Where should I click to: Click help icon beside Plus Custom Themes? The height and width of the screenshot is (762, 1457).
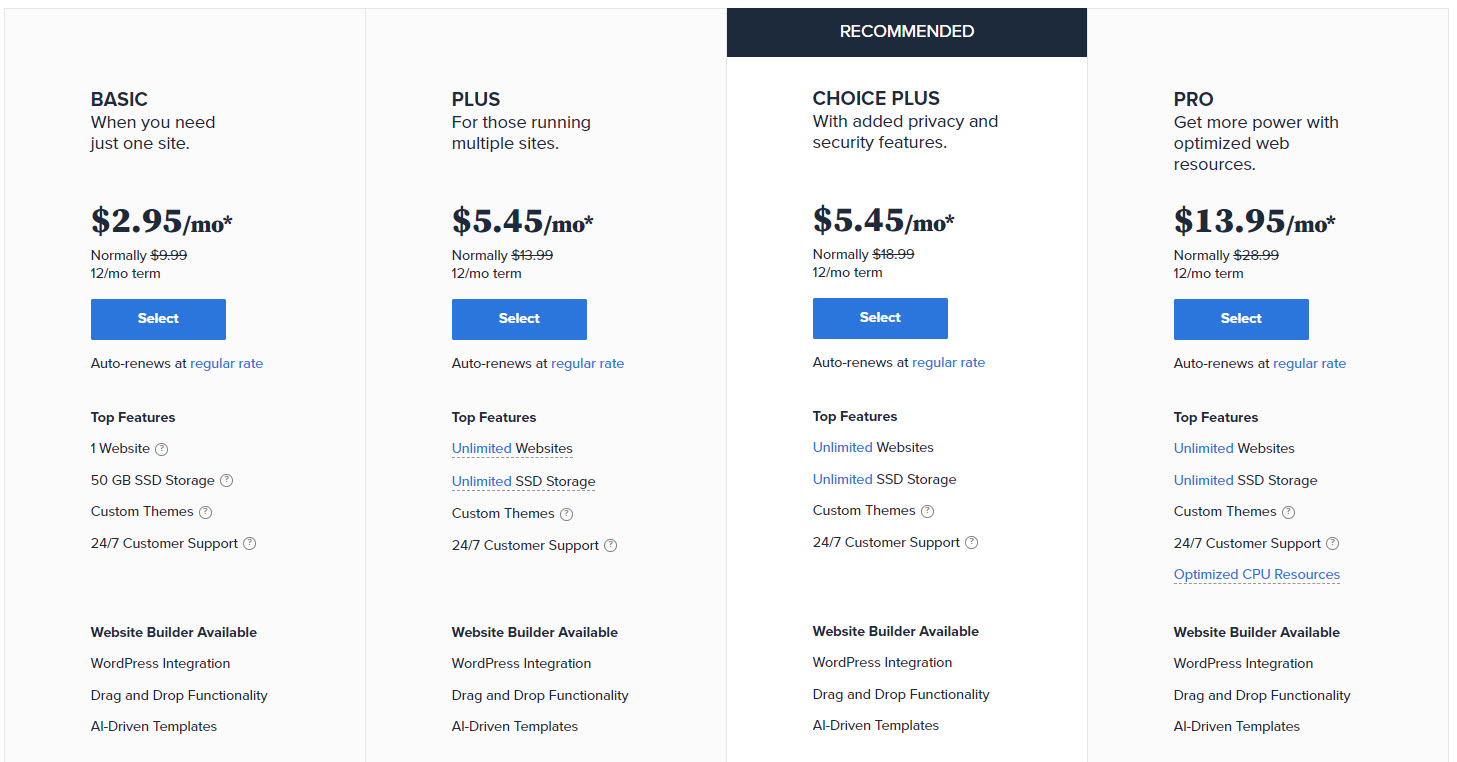point(567,514)
